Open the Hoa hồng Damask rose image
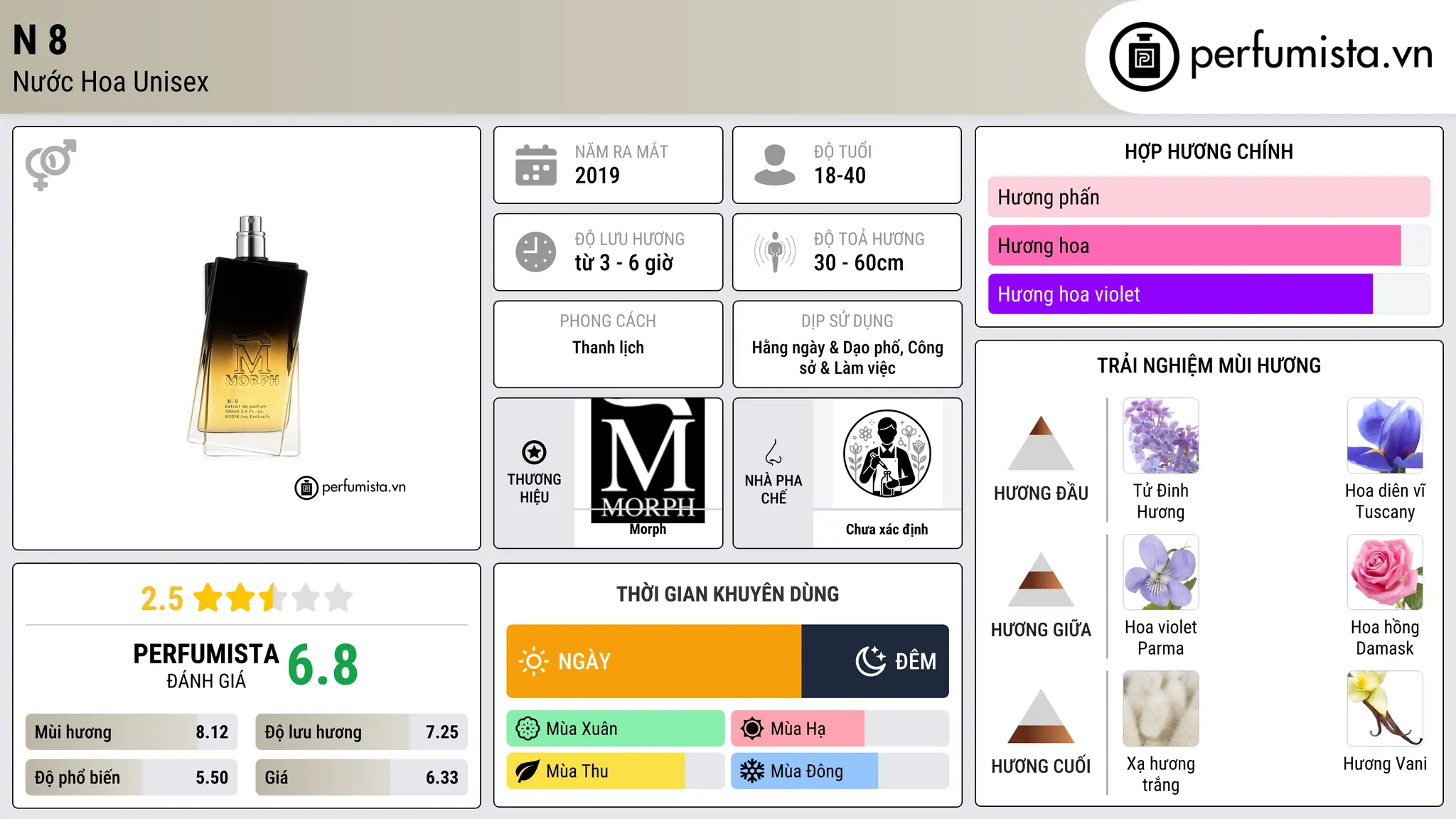The width and height of the screenshot is (1456, 819). coord(1385,572)
